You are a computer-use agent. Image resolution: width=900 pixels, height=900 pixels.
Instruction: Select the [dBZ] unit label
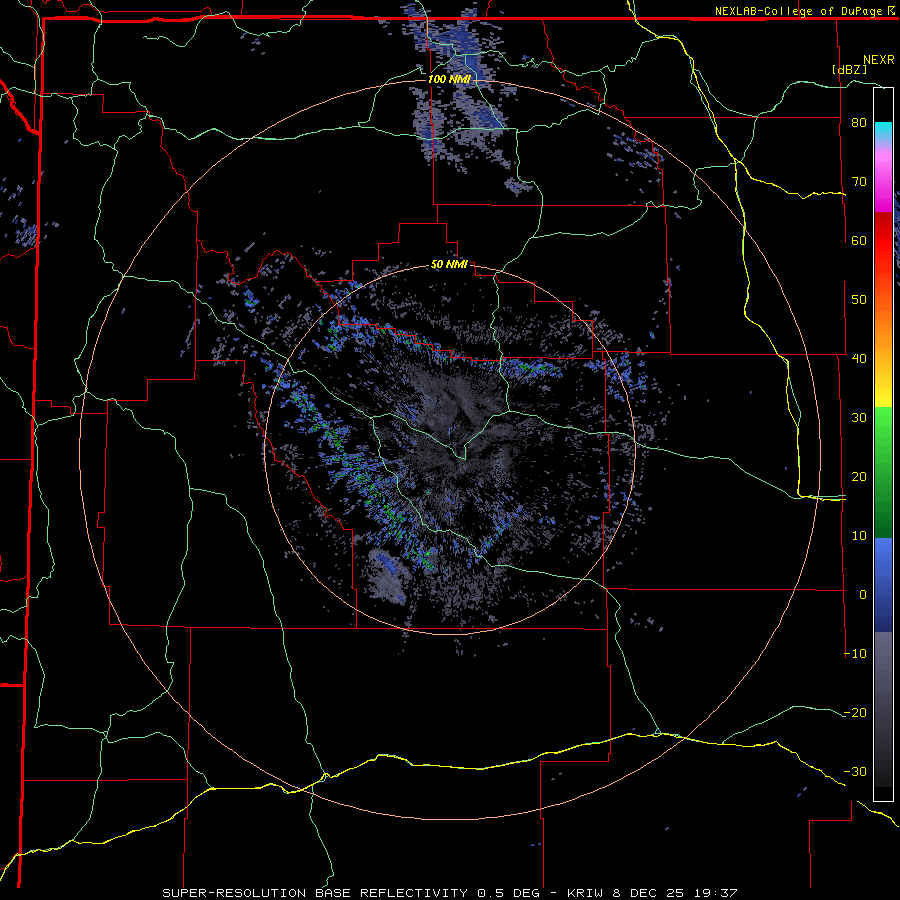coord(849,69)
